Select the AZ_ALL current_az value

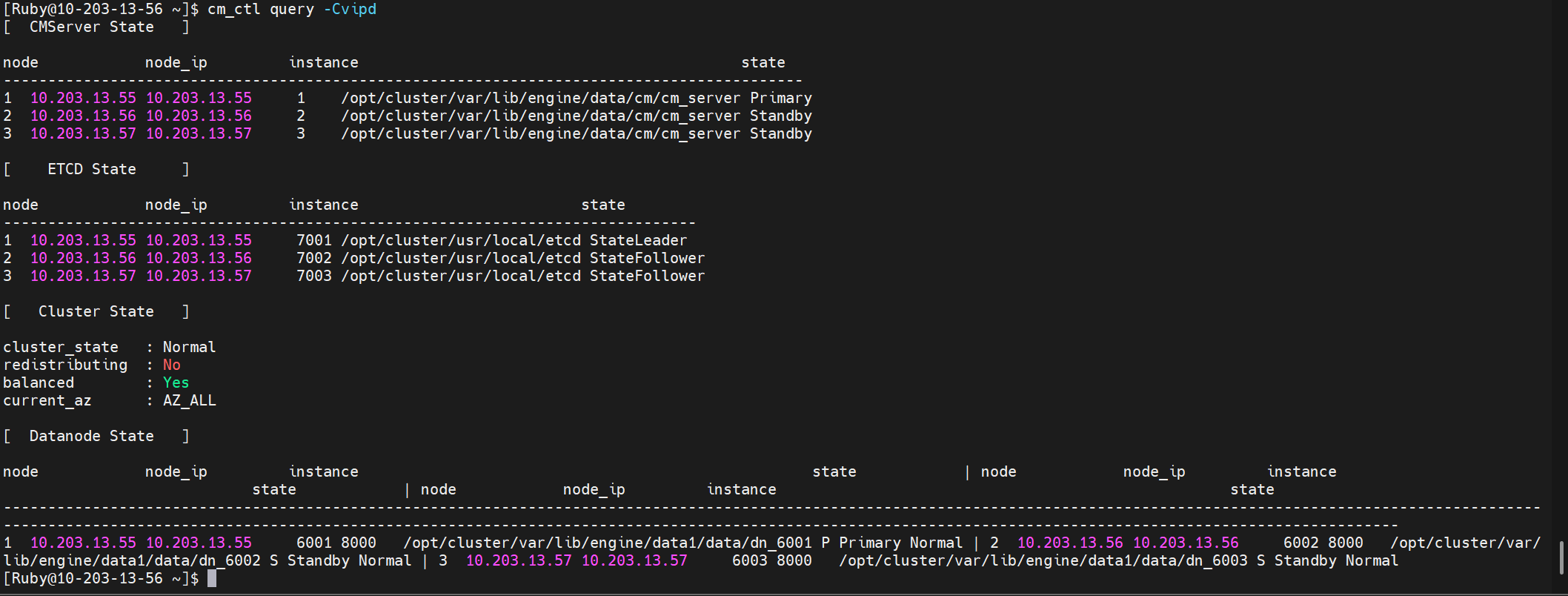point(189,400)
